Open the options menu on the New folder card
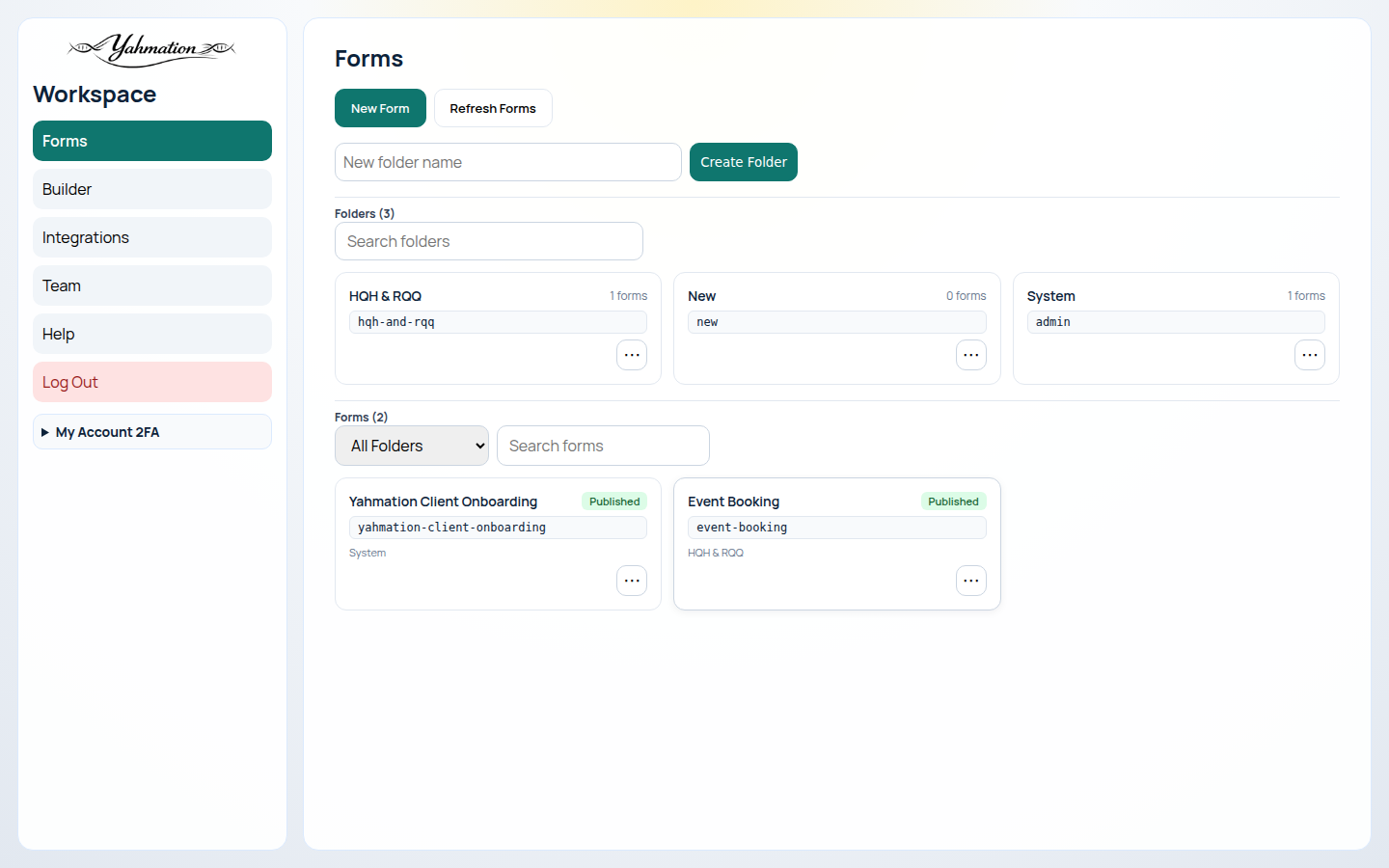1389x868 pixels. click(x=971, y=355)
